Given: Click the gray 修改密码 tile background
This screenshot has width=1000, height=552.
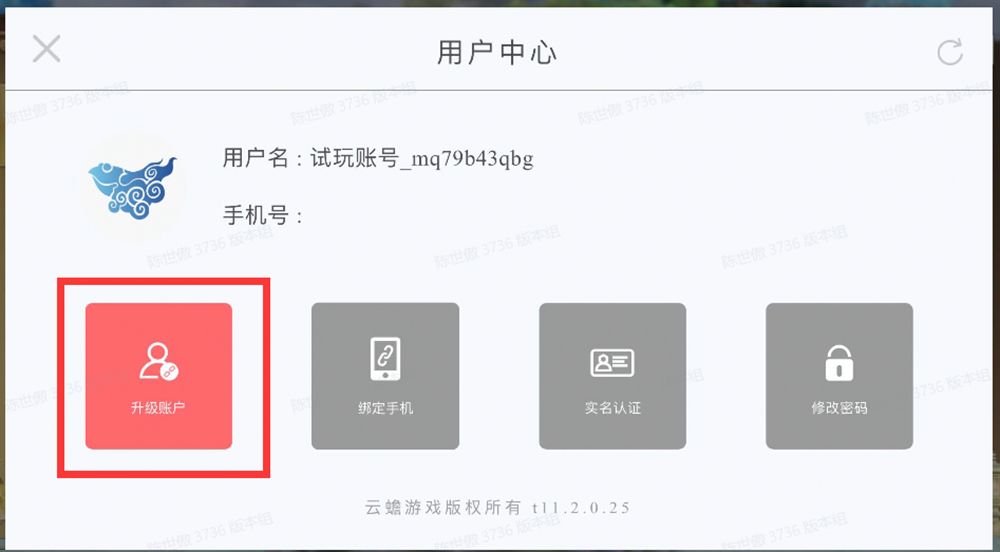Looking at the screenshot, I should [x=839, y=376].
